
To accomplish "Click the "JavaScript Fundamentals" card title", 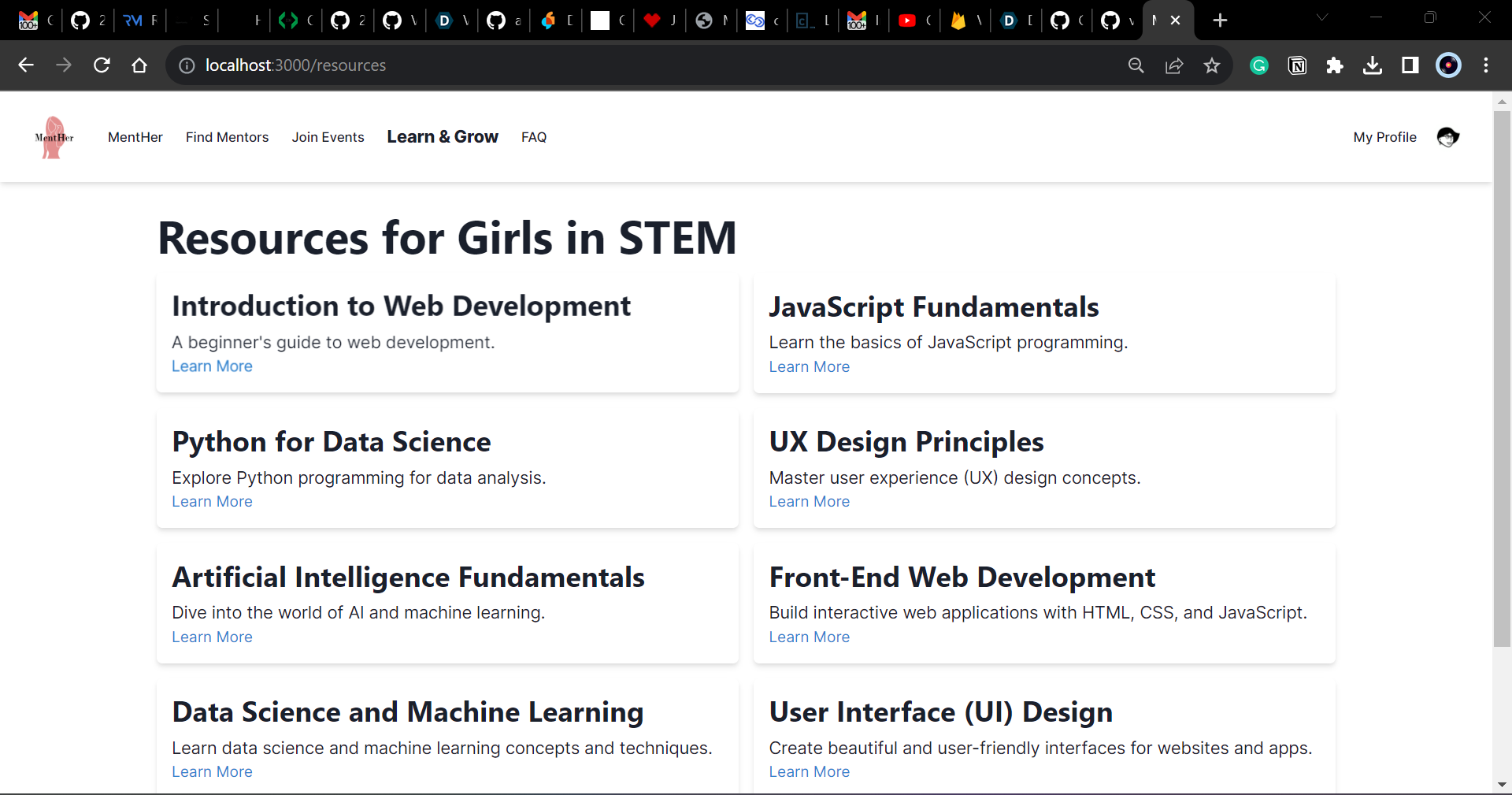I will coord(934,307).
